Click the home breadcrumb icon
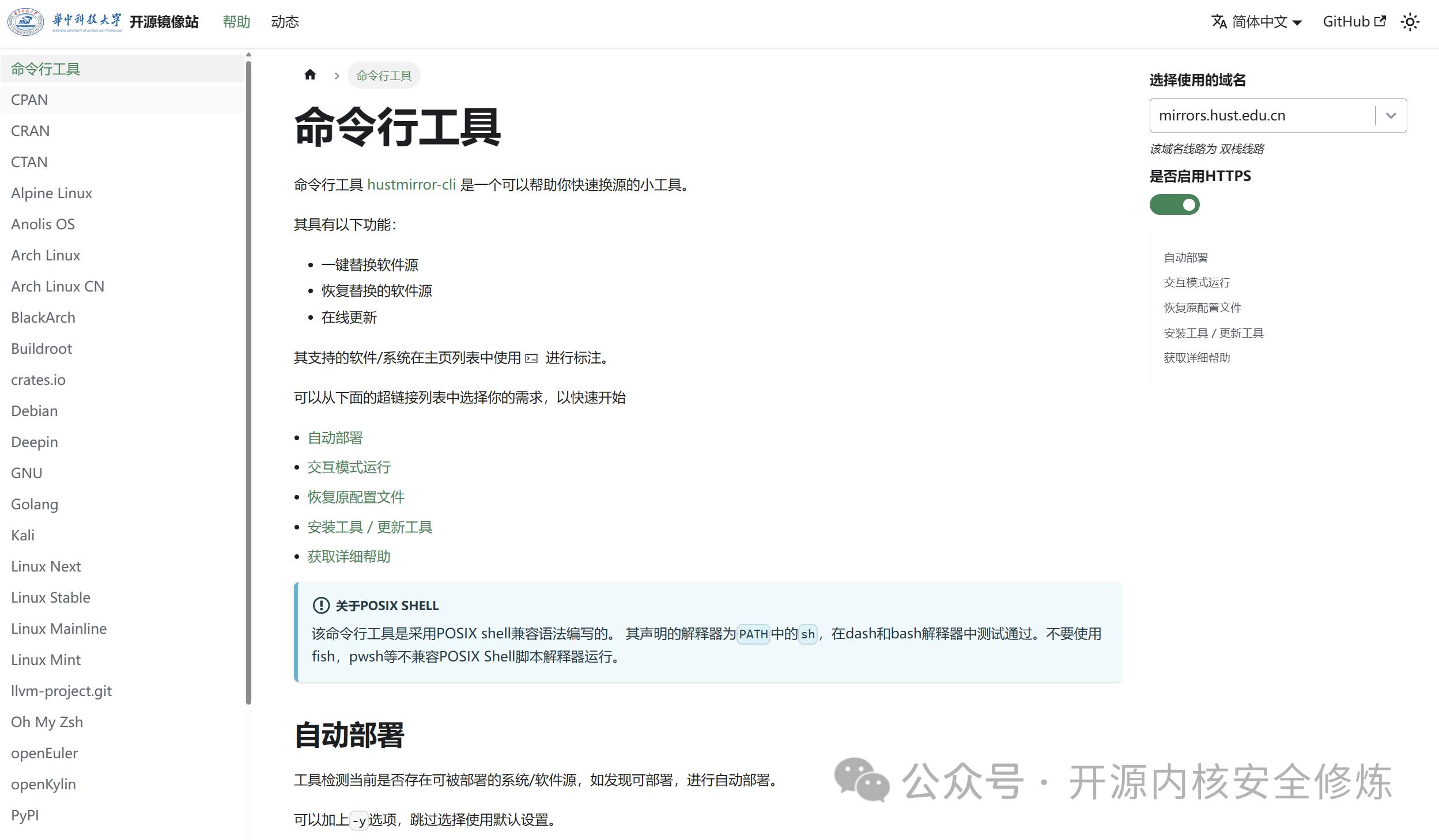Viewport: 1439px width, 840px height. click(310, 75)
